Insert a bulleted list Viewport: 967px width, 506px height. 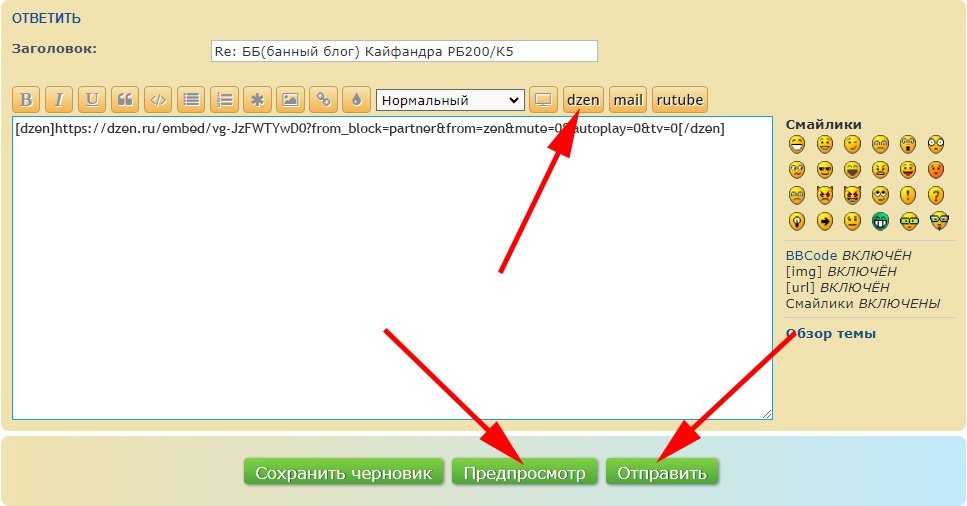pyautogui.click(x=191, y=100)
